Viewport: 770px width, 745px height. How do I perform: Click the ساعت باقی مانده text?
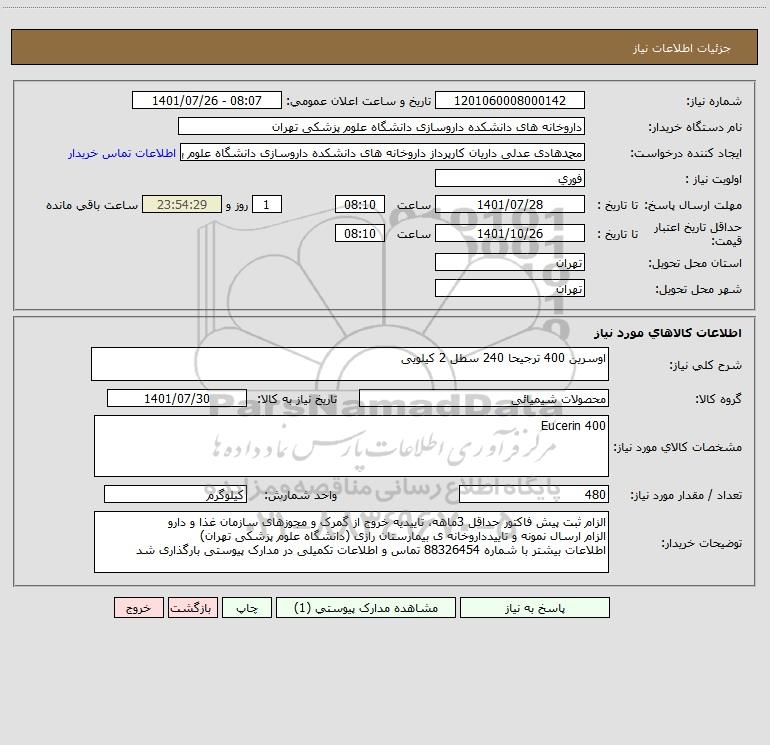[92, 205]
